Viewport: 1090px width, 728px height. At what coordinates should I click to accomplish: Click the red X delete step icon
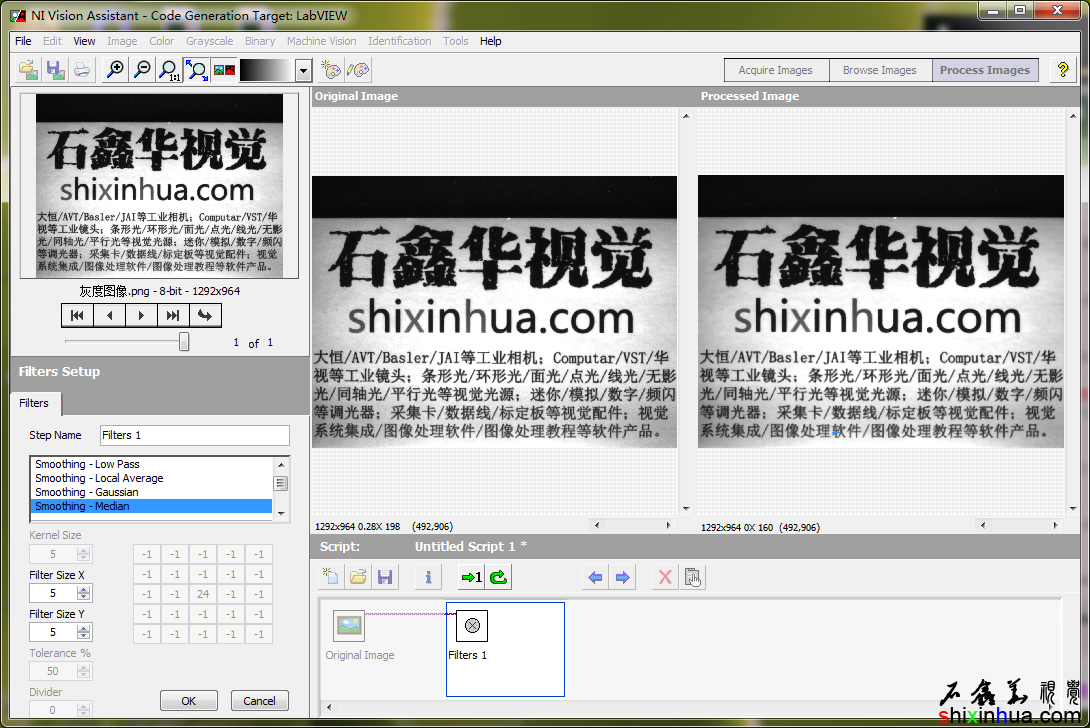(665, 577)
